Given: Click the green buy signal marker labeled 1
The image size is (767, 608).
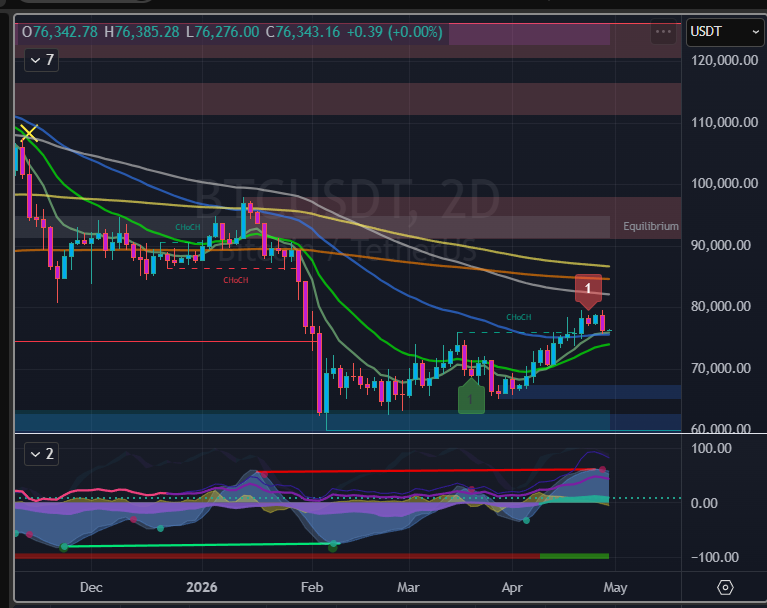Looking at the screenshot, I should pyautogui.click(x=471, y=396).
